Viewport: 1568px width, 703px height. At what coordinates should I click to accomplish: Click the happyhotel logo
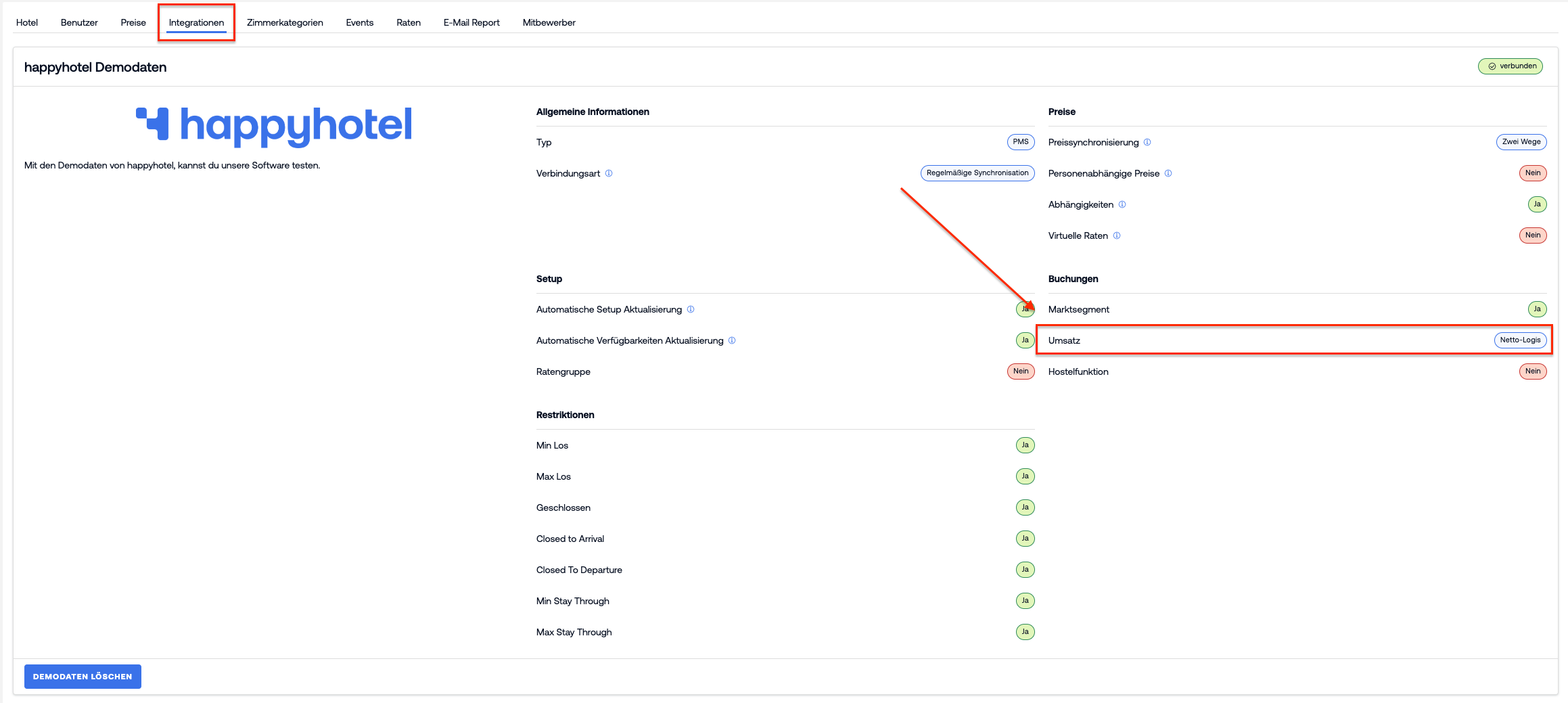click(274, 126)
